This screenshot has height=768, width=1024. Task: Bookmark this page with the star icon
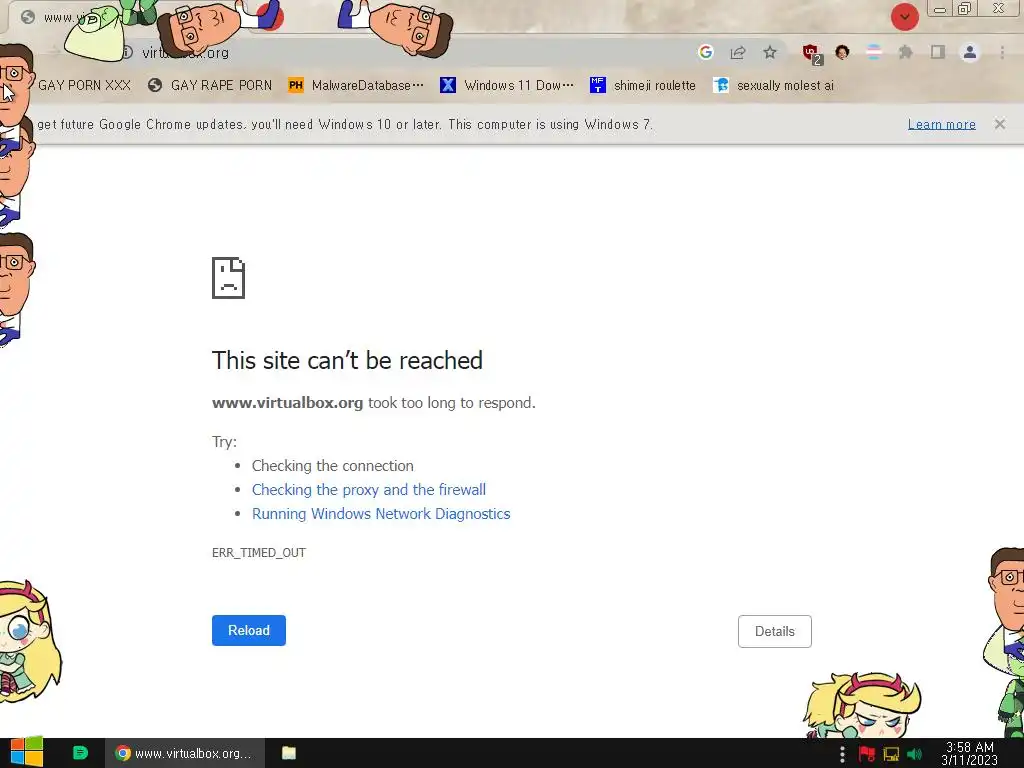click(770, 52)
